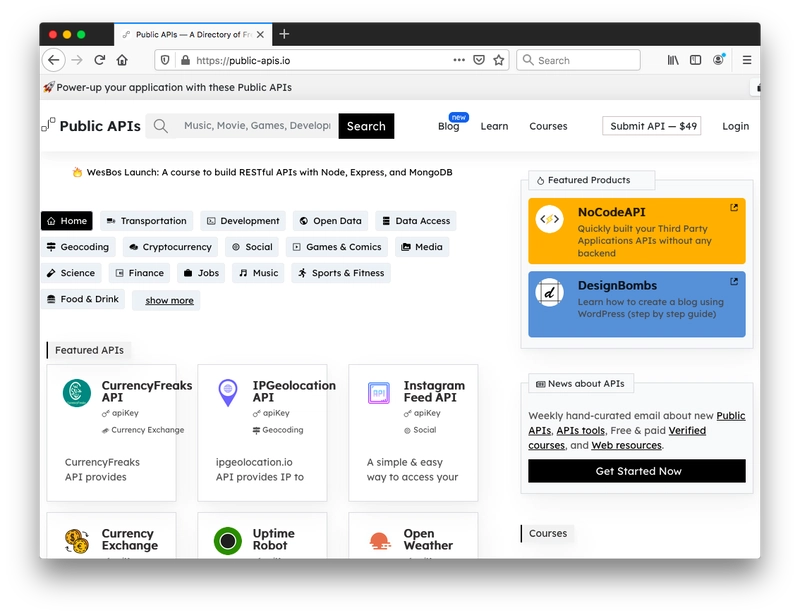Click the browser forward arrow
The image size is (800, 615).
77,60
